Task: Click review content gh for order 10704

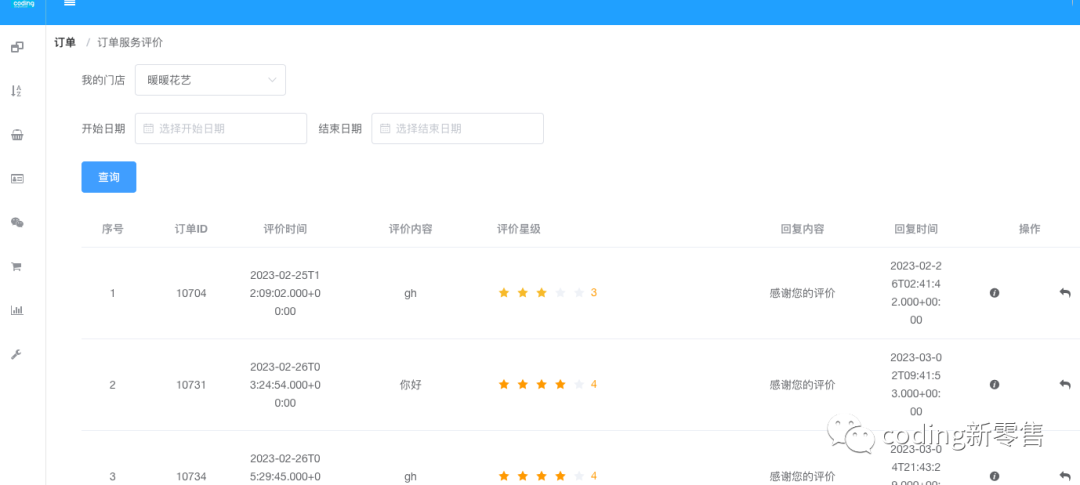Action: click(x=411, y=293)
